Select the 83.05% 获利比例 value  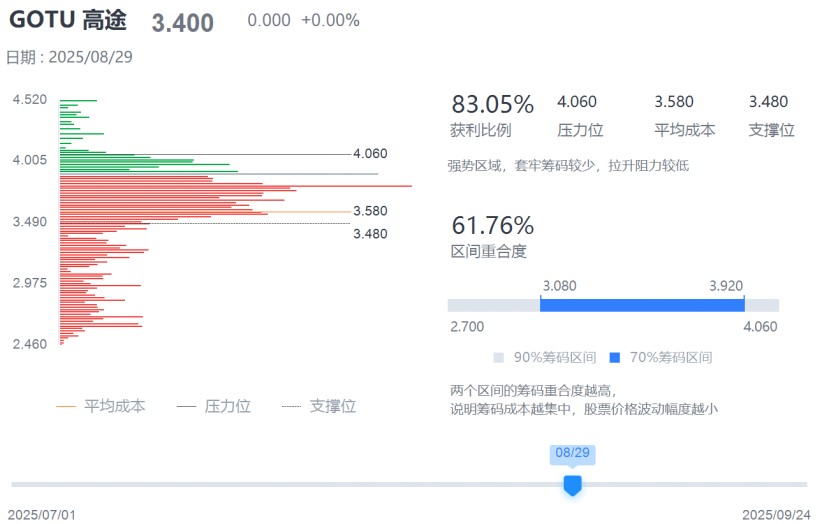492,104
